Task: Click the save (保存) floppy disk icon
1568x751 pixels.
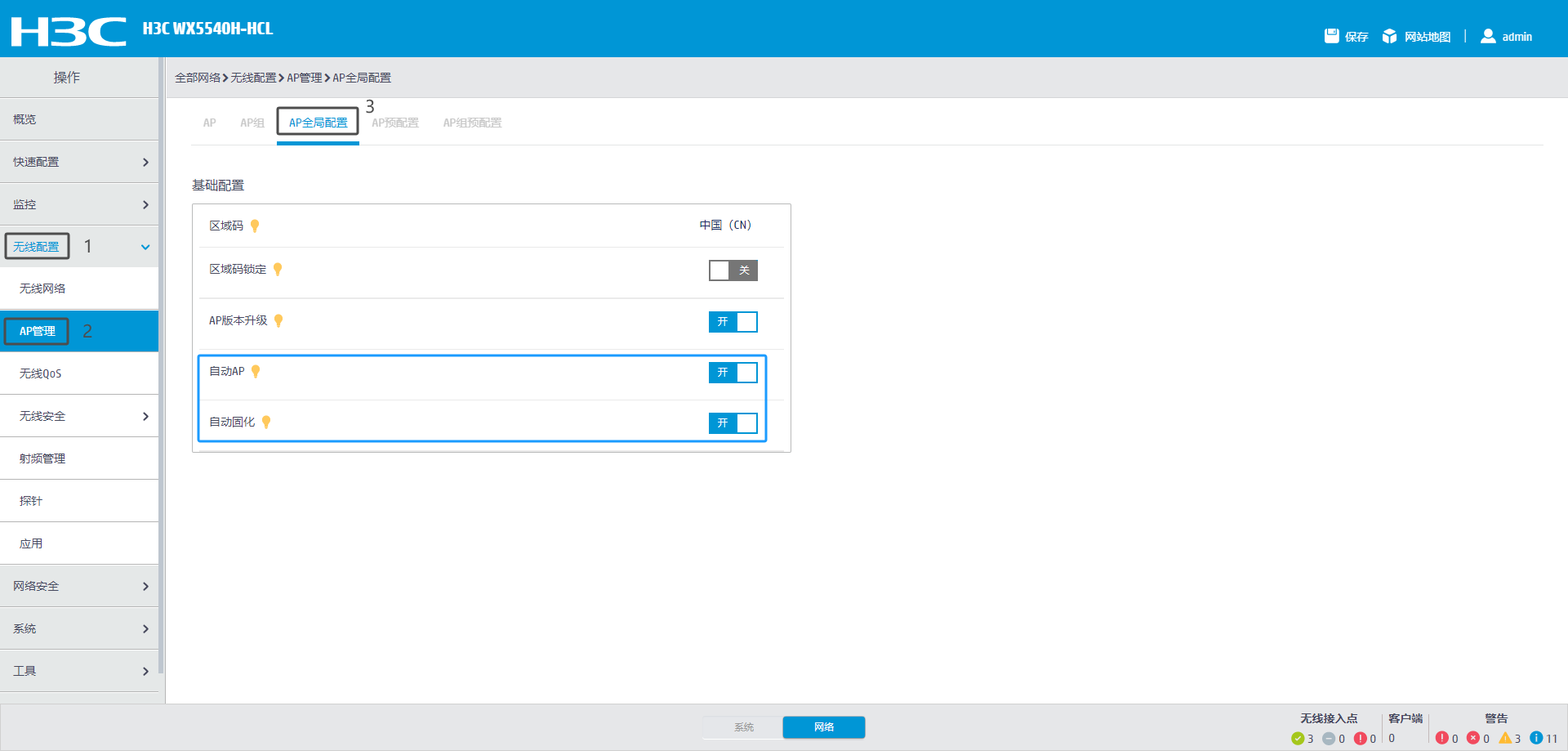Action: click(x=1331, y=36)
